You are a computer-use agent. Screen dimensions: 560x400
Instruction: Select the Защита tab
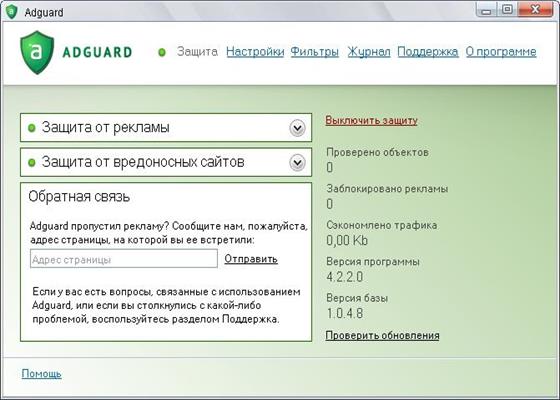[x=197, y=51]
